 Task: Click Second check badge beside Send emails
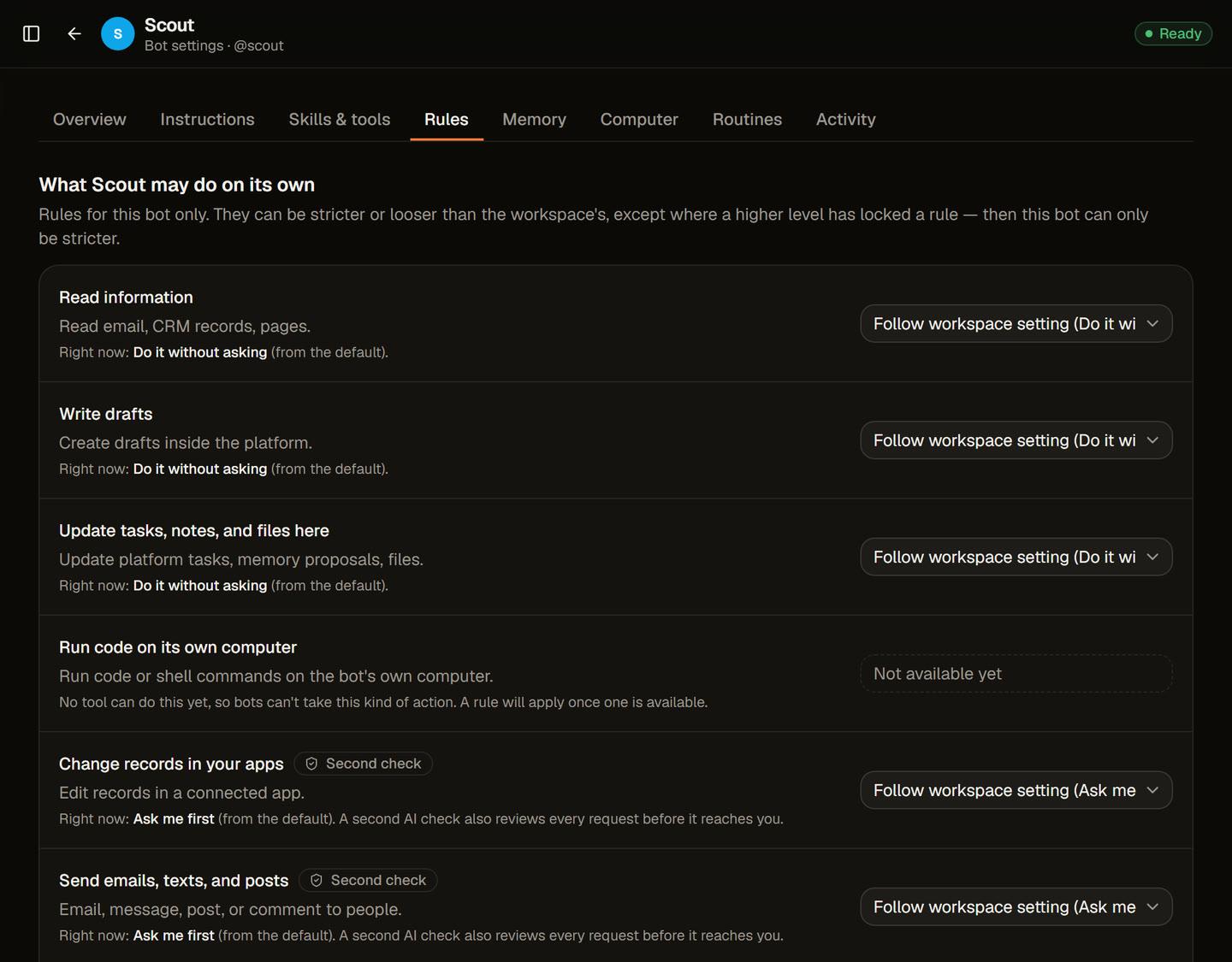[x=368, y=880]
